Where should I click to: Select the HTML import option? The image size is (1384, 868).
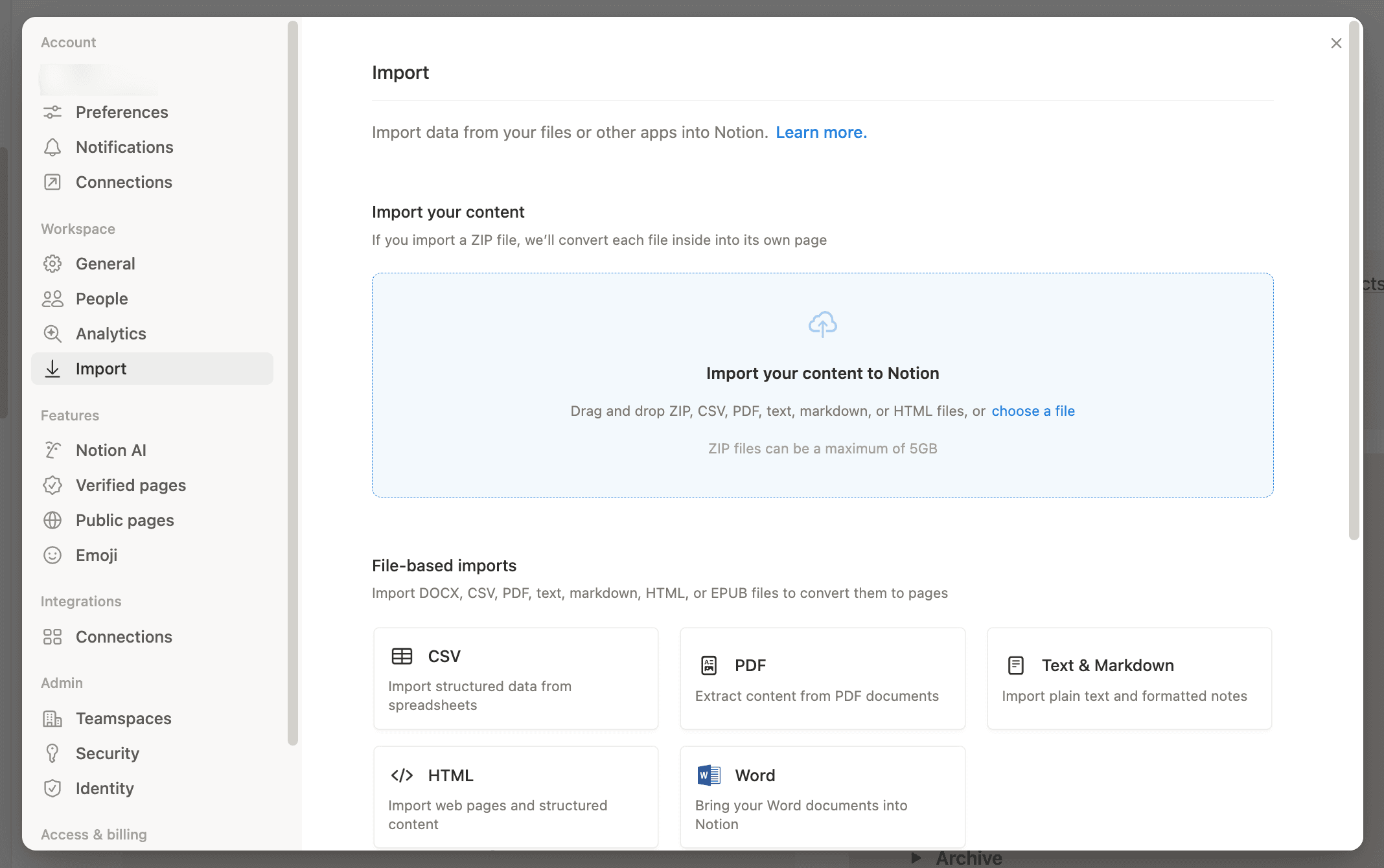pos(515,797)
